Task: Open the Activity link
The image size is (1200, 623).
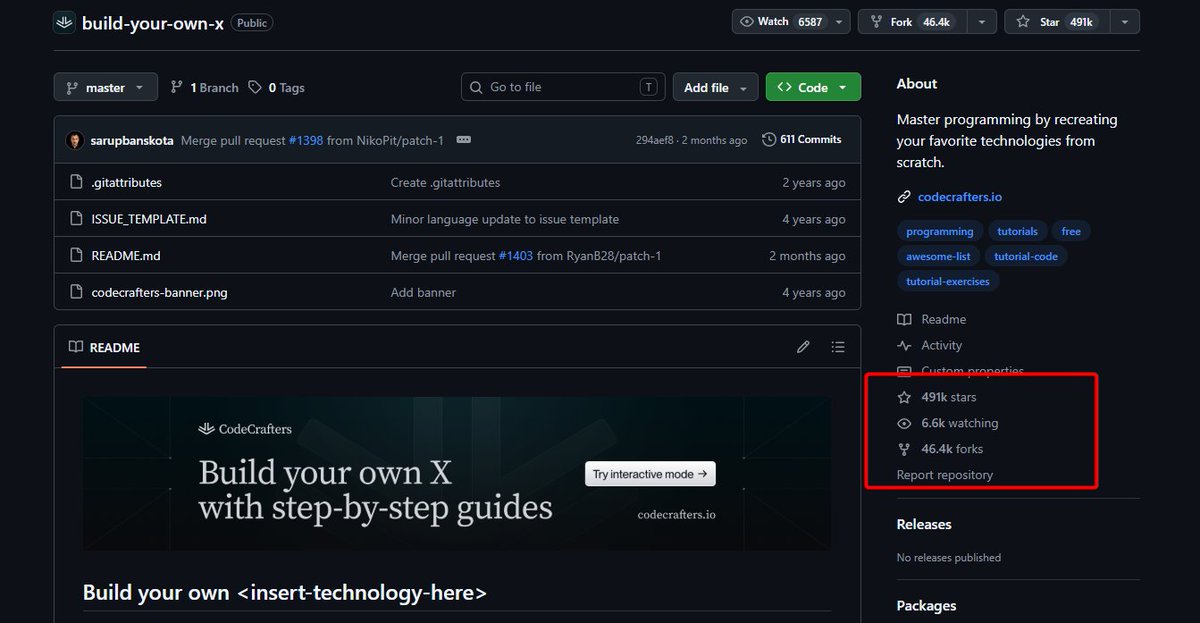Action: click(930, 345)
